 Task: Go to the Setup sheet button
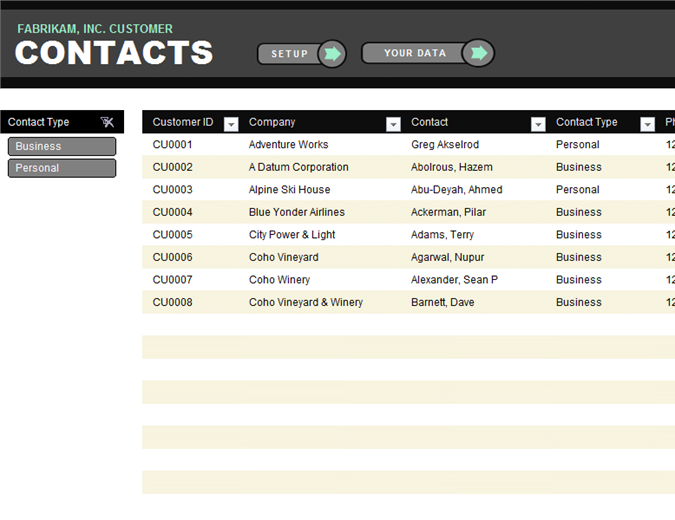tap(290, 54)
